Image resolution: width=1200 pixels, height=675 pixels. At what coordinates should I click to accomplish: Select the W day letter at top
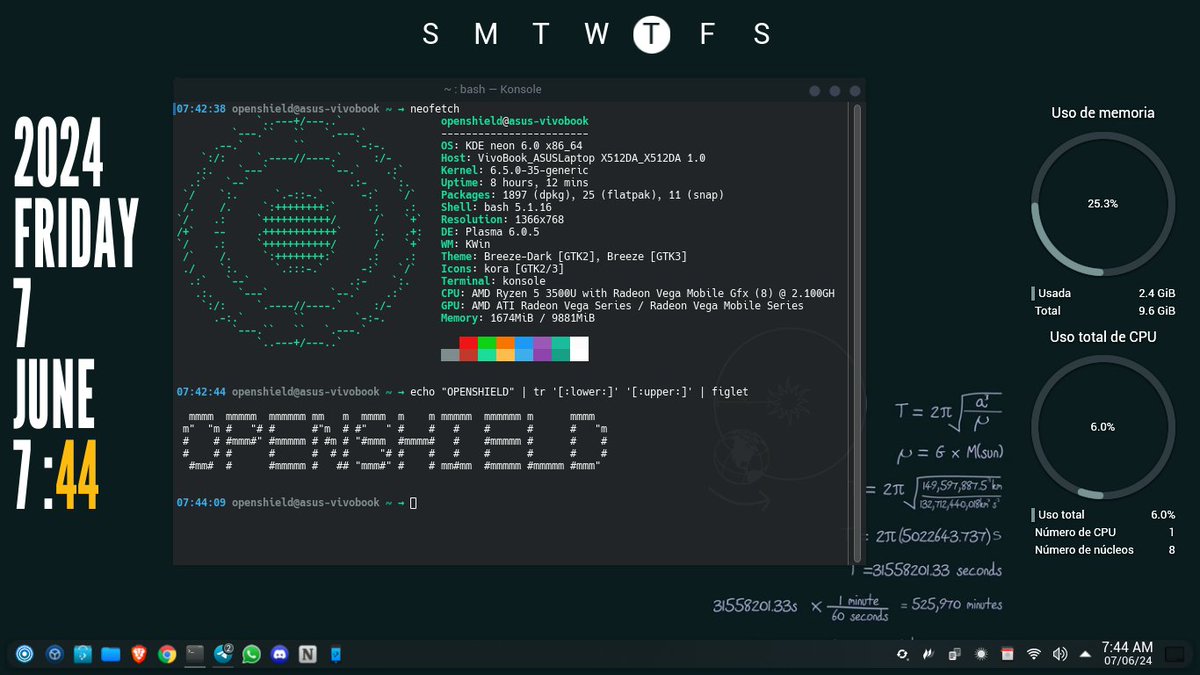597,34
